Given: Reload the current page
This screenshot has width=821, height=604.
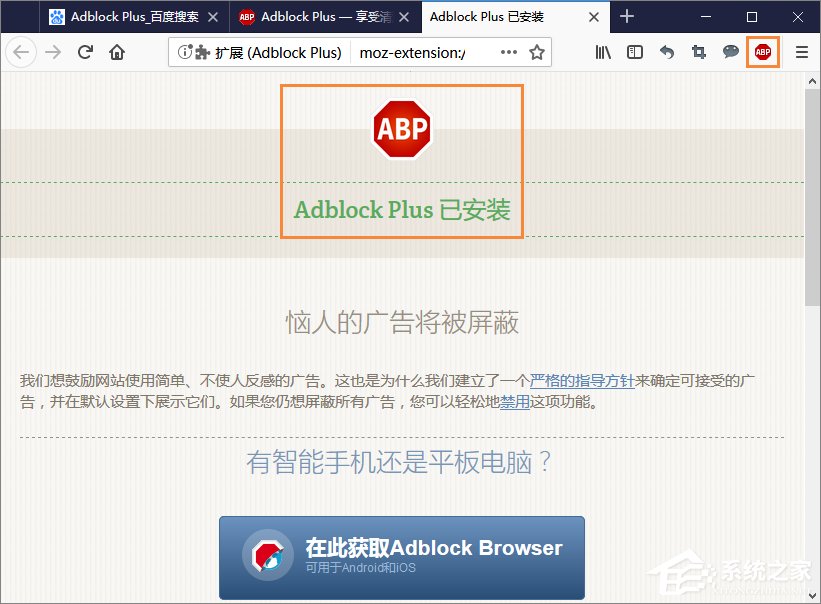Looking at the screenshot, I should [84, 52].
